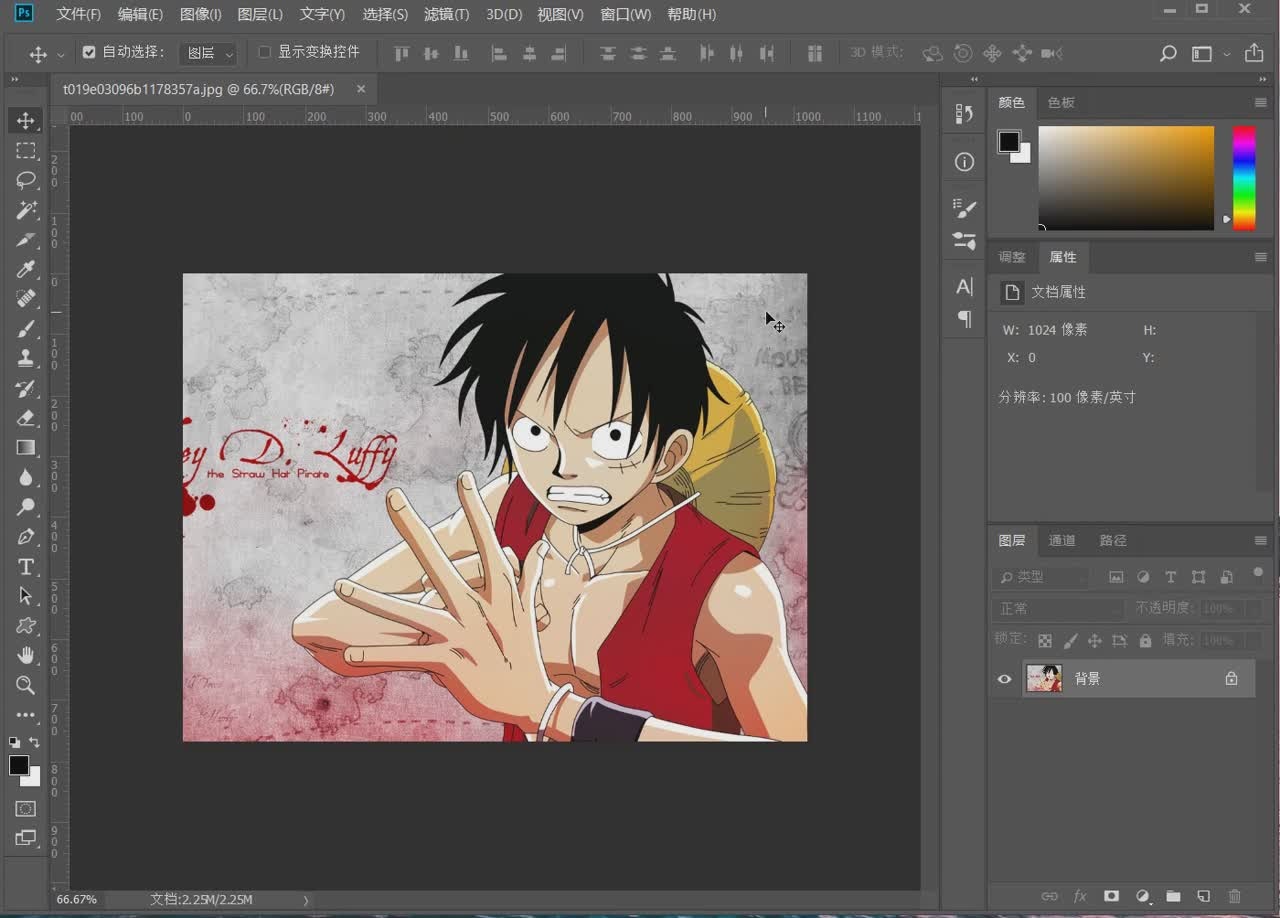Toggle Quick Mask mode icon
Image resolution: width=1280 pixels, height=918 pixels.
[x=26, y=808]
